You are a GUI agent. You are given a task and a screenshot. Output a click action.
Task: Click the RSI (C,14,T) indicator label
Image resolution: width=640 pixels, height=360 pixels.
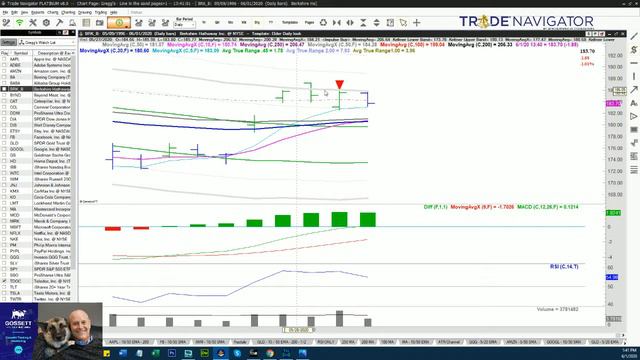[564, 267]
